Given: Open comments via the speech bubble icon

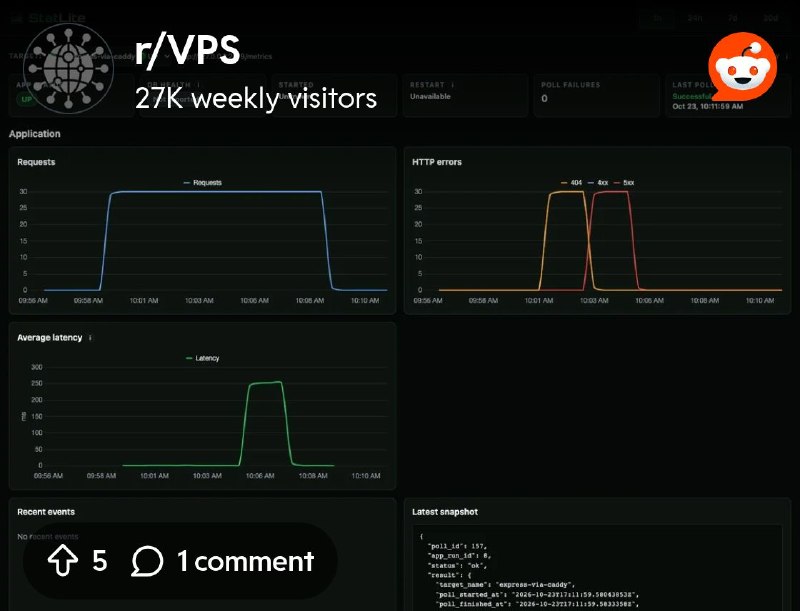Looking at the screenshot, I should click(x=147, y=561).
